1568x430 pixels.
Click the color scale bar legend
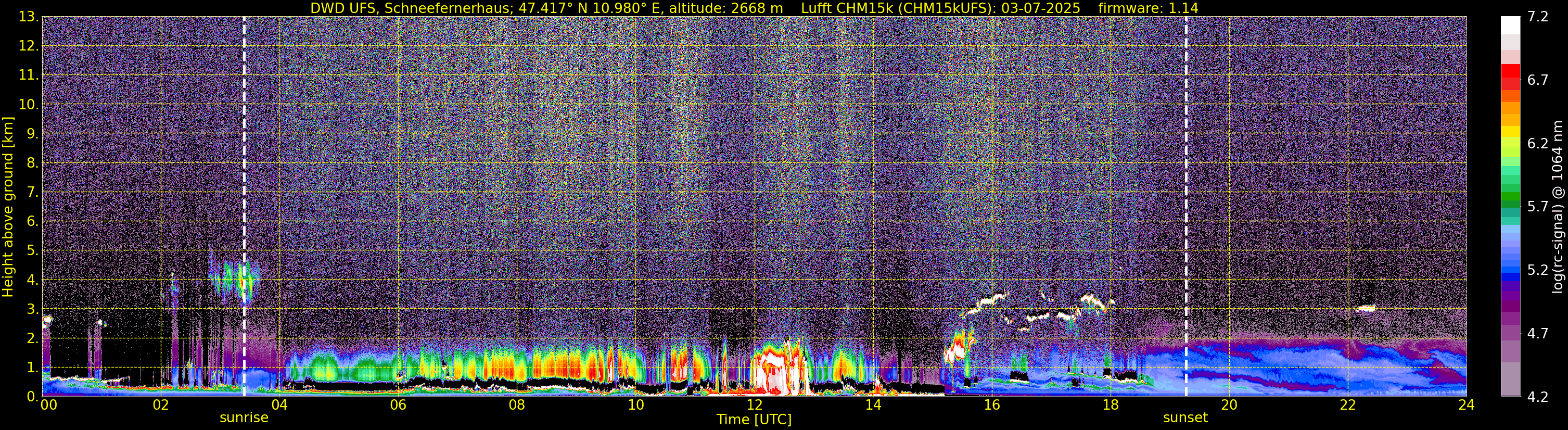pyautogui.click(x=1510, y=207)
